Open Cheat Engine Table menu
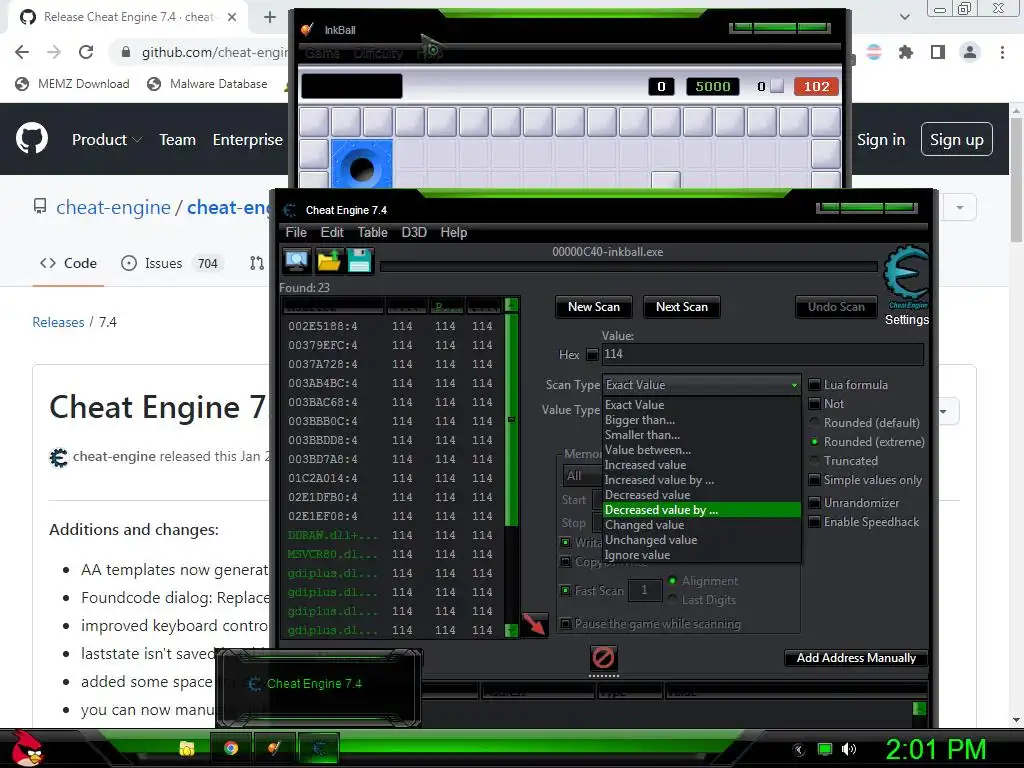Viewport: 1024px width, 768px height. click(x=372, y=232)
